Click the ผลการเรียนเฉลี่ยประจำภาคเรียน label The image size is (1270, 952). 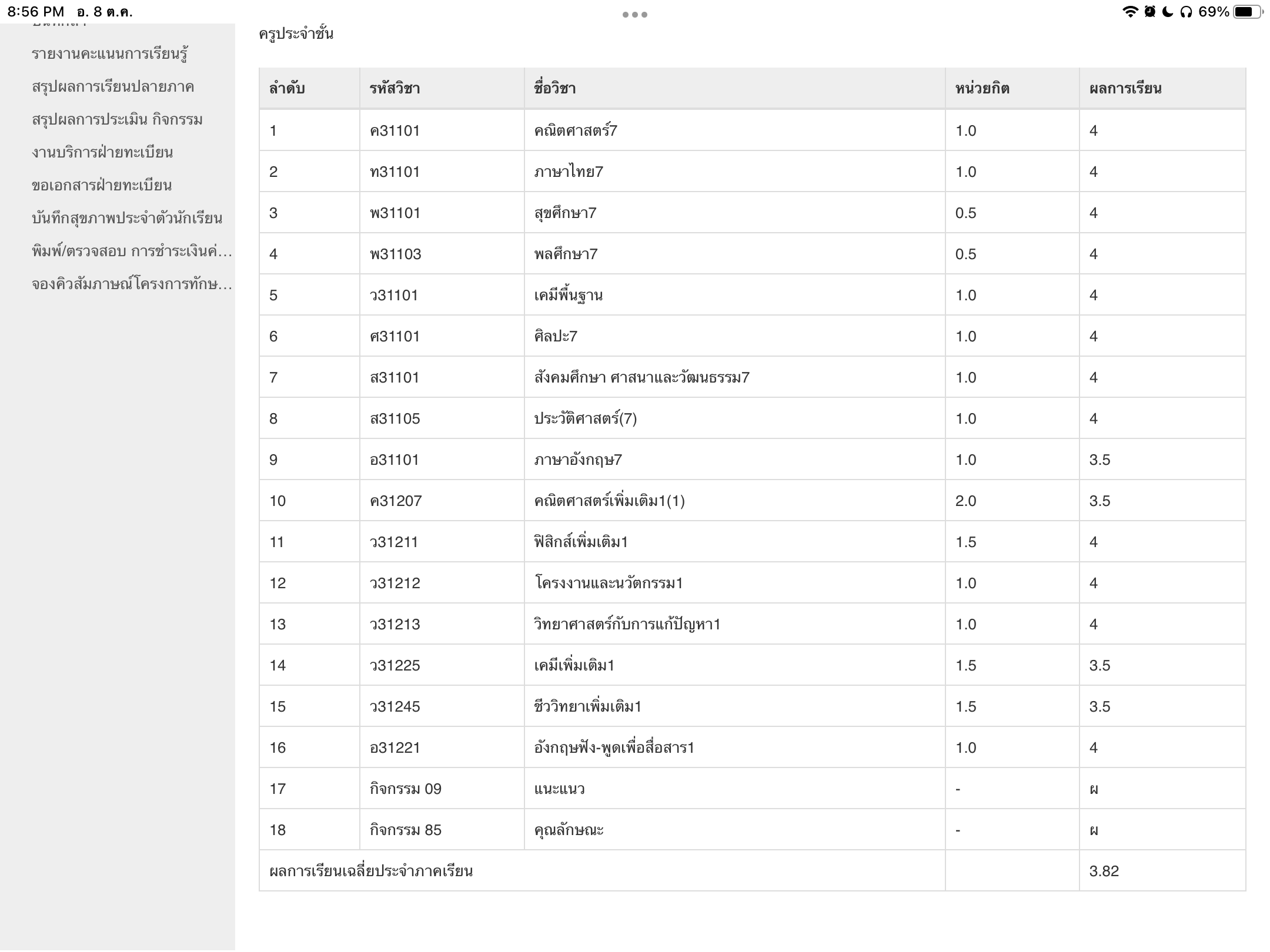[371, 871]
